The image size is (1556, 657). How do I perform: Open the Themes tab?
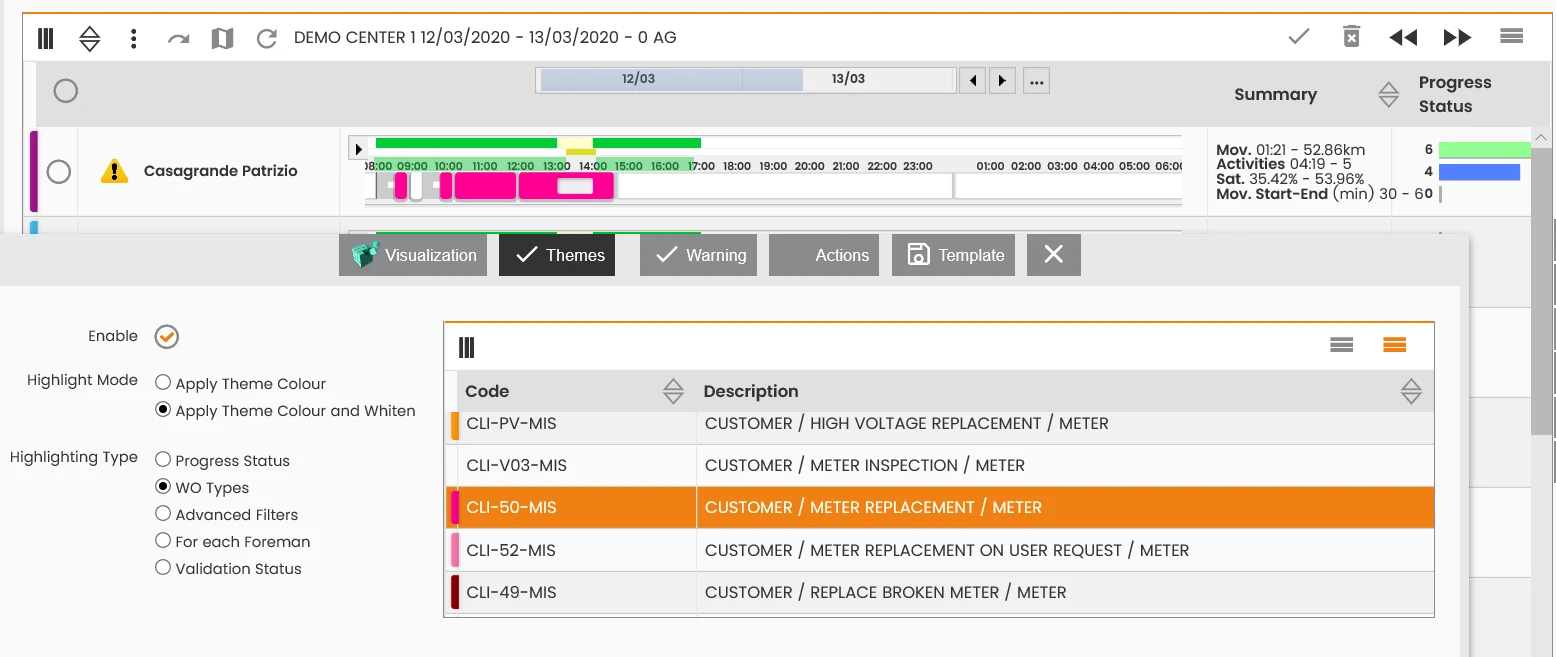[557, 255]
